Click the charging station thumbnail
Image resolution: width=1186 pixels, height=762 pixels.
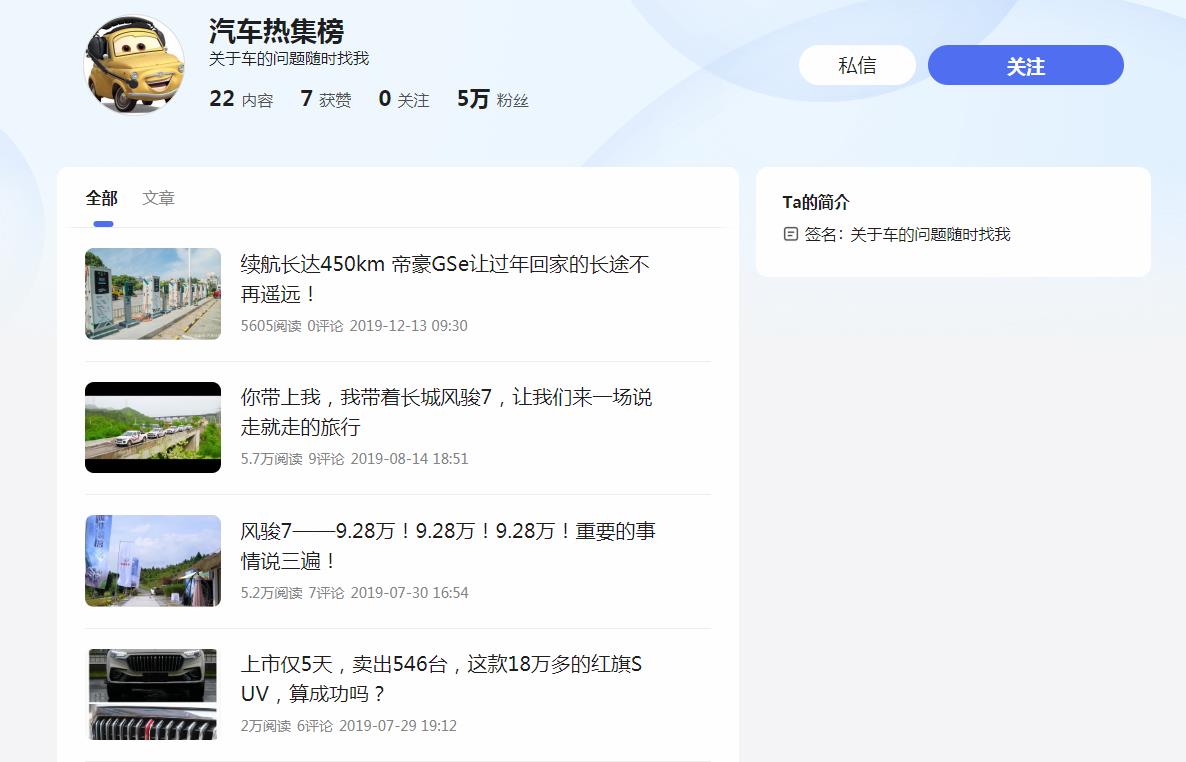point(153,294)
